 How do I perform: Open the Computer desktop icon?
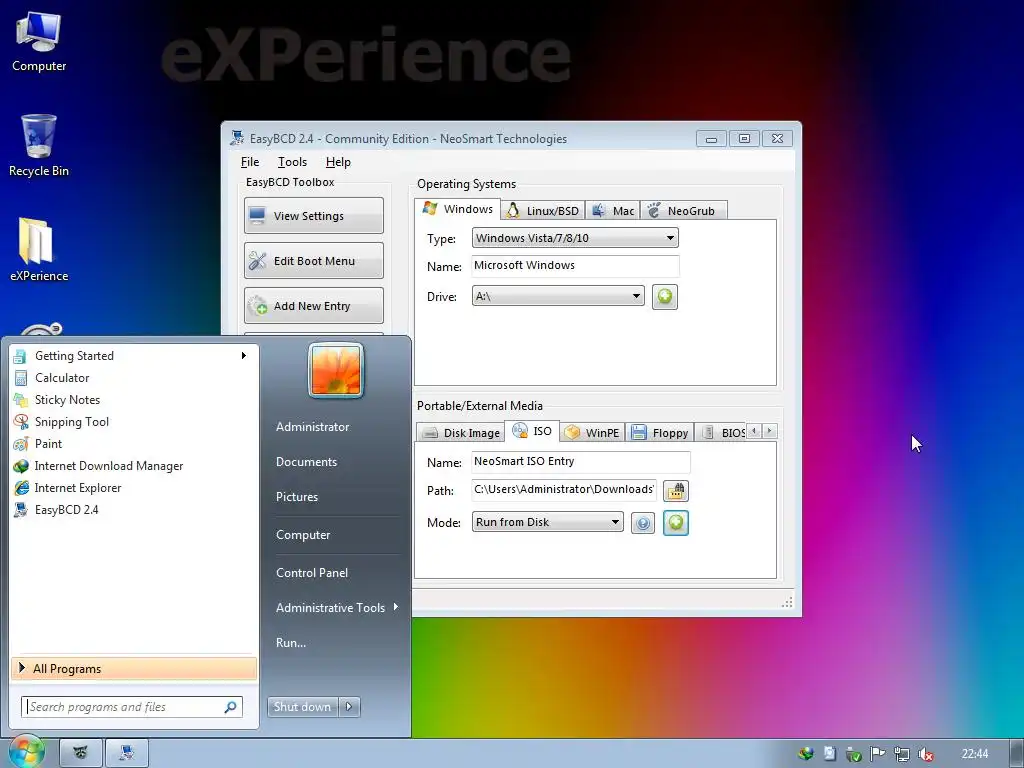click(39, 42)
